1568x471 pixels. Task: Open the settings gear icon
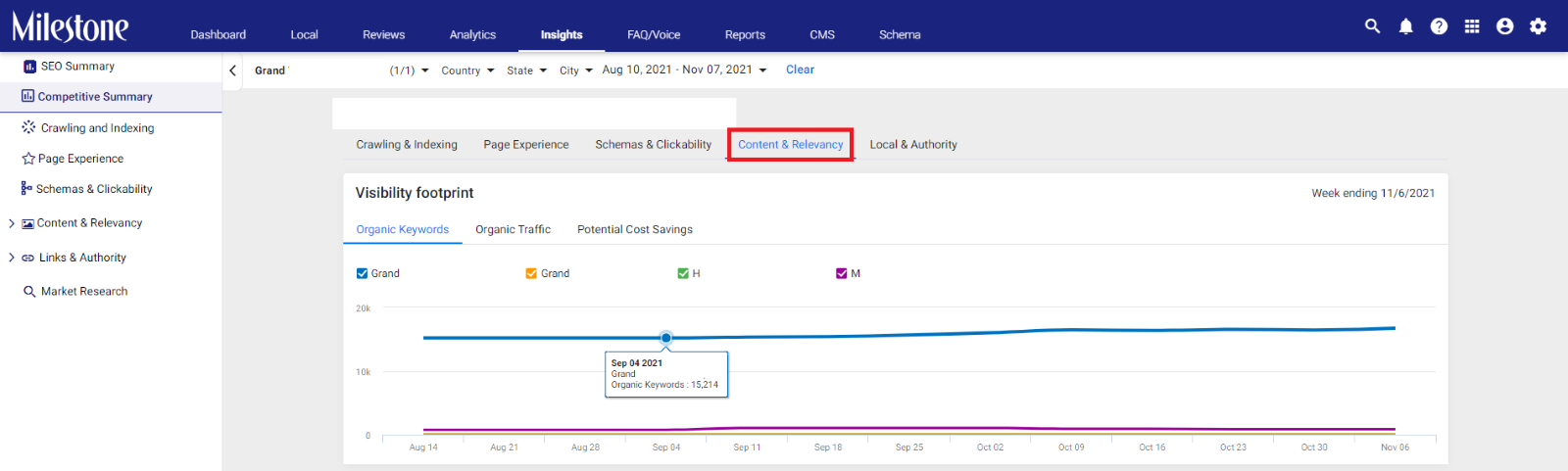(1539, 26)
